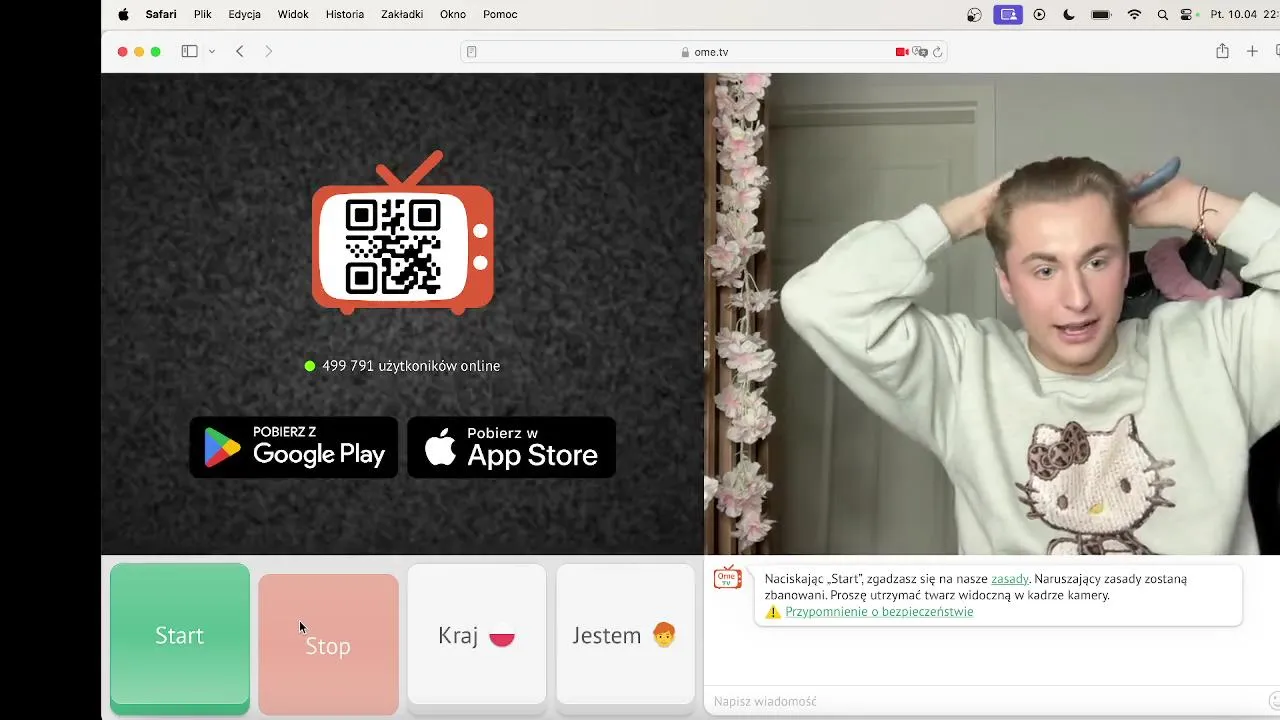Toggle the Focus moon icon
This screenshot has height=720, width=1280.
1069,15
